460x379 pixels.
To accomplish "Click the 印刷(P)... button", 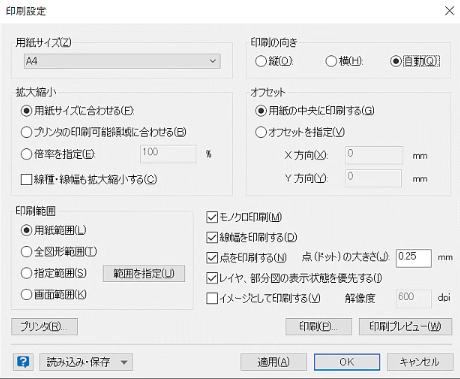I will [x=319, y=326].
